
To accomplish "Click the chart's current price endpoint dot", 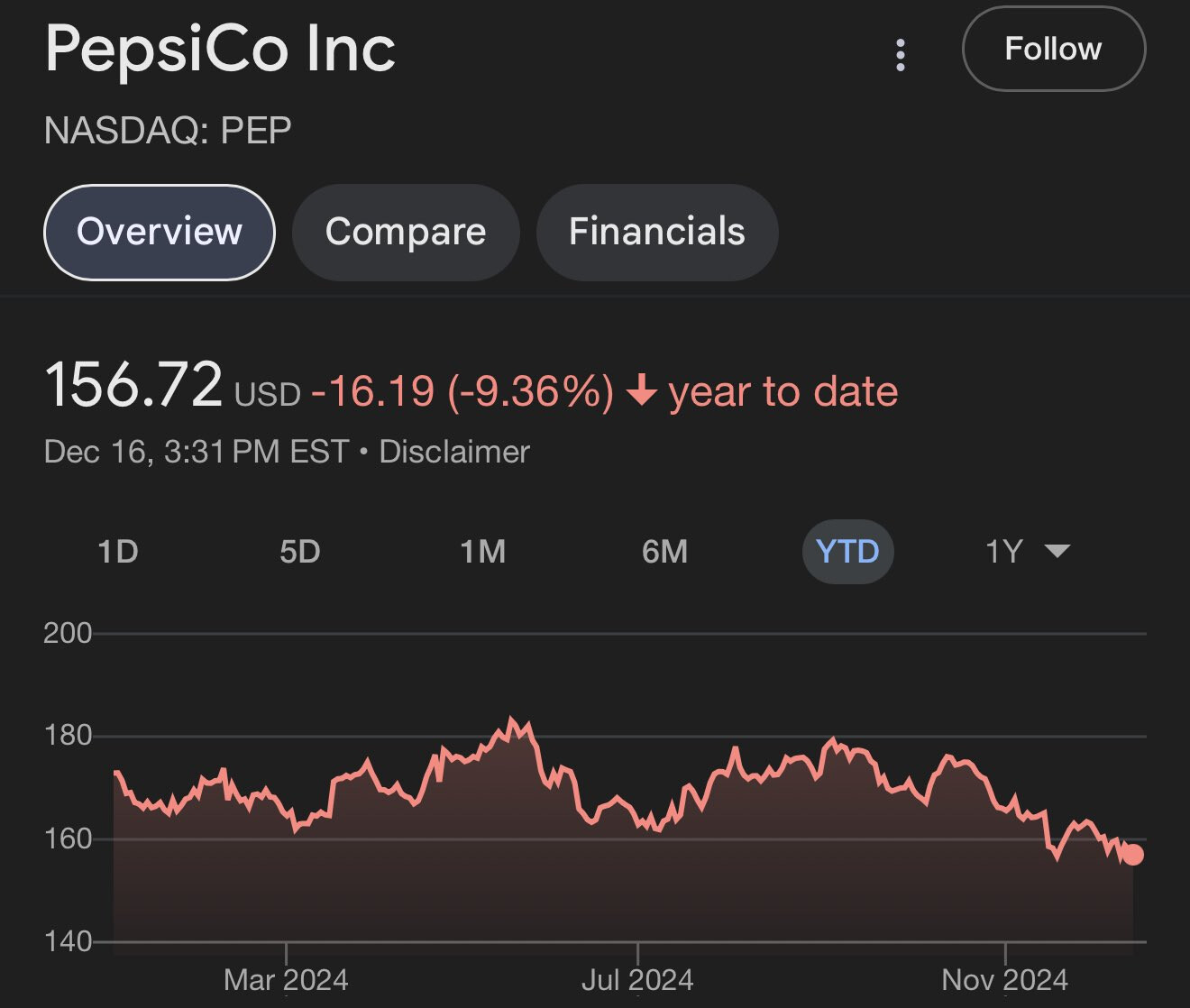I will pos(1132,854).
